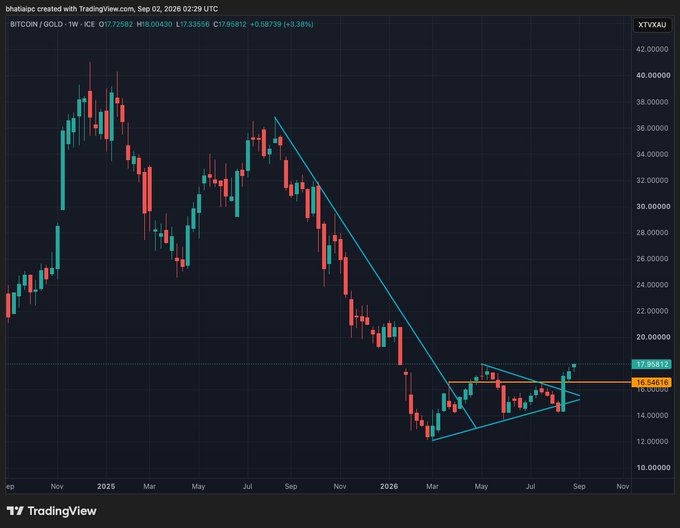The image size is (680, 528).
Task: Click the 1W interval label
Action: pyautogui.click(x=73, y=24)
